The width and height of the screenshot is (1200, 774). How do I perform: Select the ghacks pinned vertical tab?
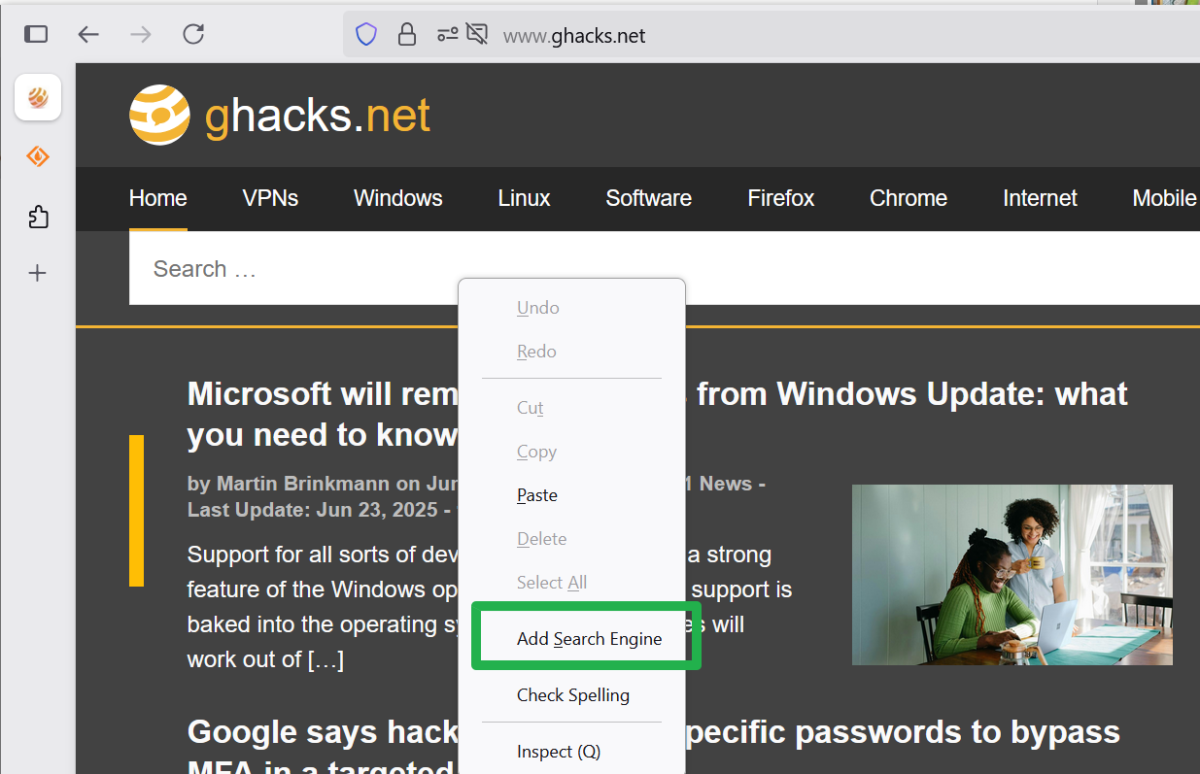tap(38, 97)
